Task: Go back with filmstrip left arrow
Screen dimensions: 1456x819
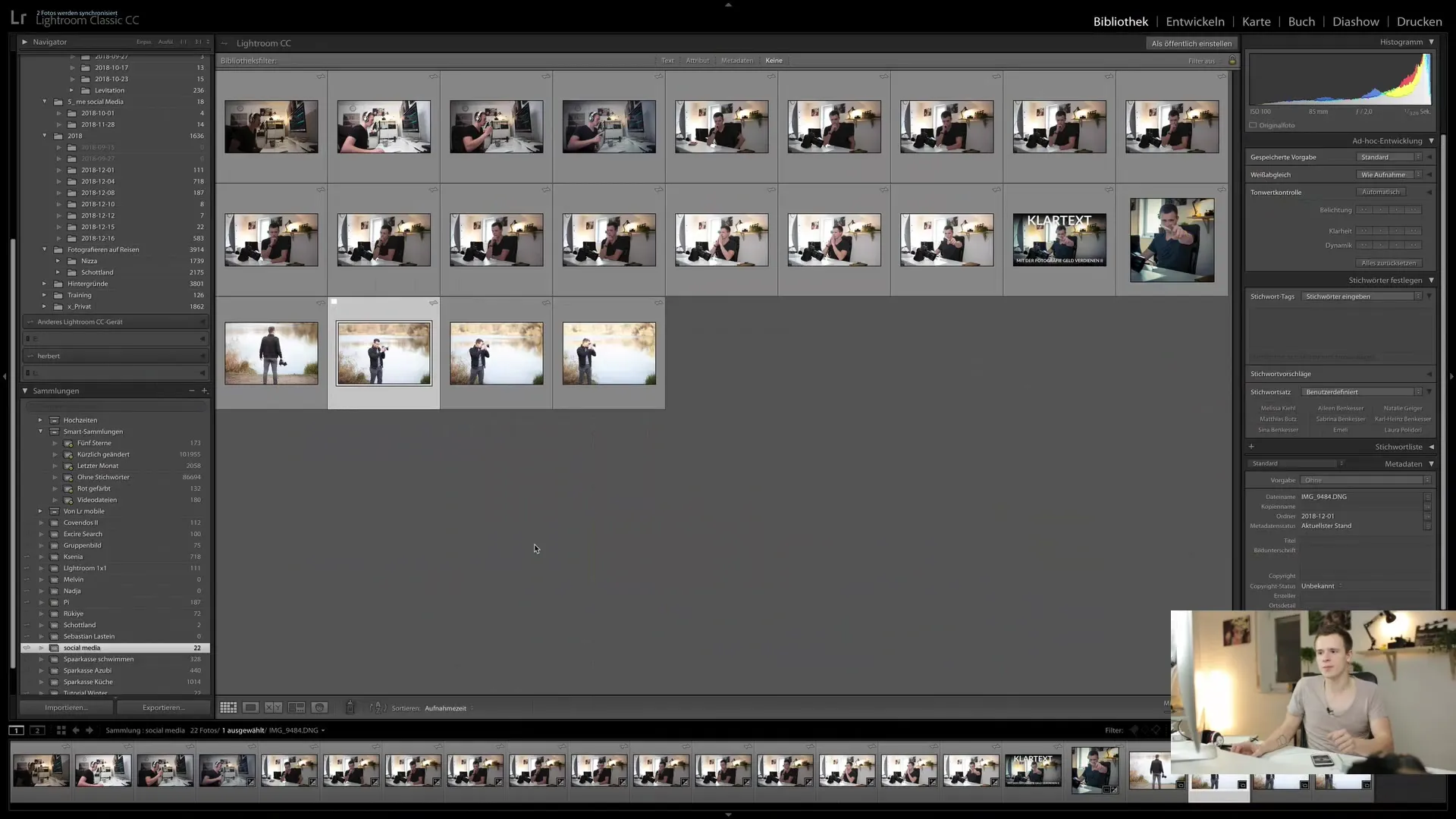Action: coord(76,730)
